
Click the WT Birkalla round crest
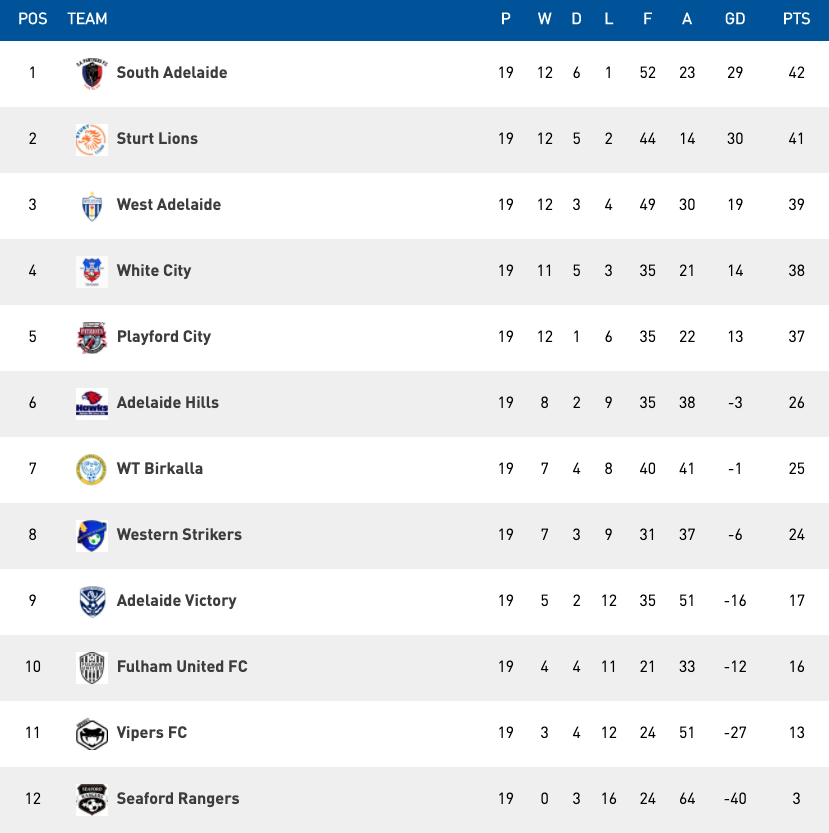pos(91,469)
